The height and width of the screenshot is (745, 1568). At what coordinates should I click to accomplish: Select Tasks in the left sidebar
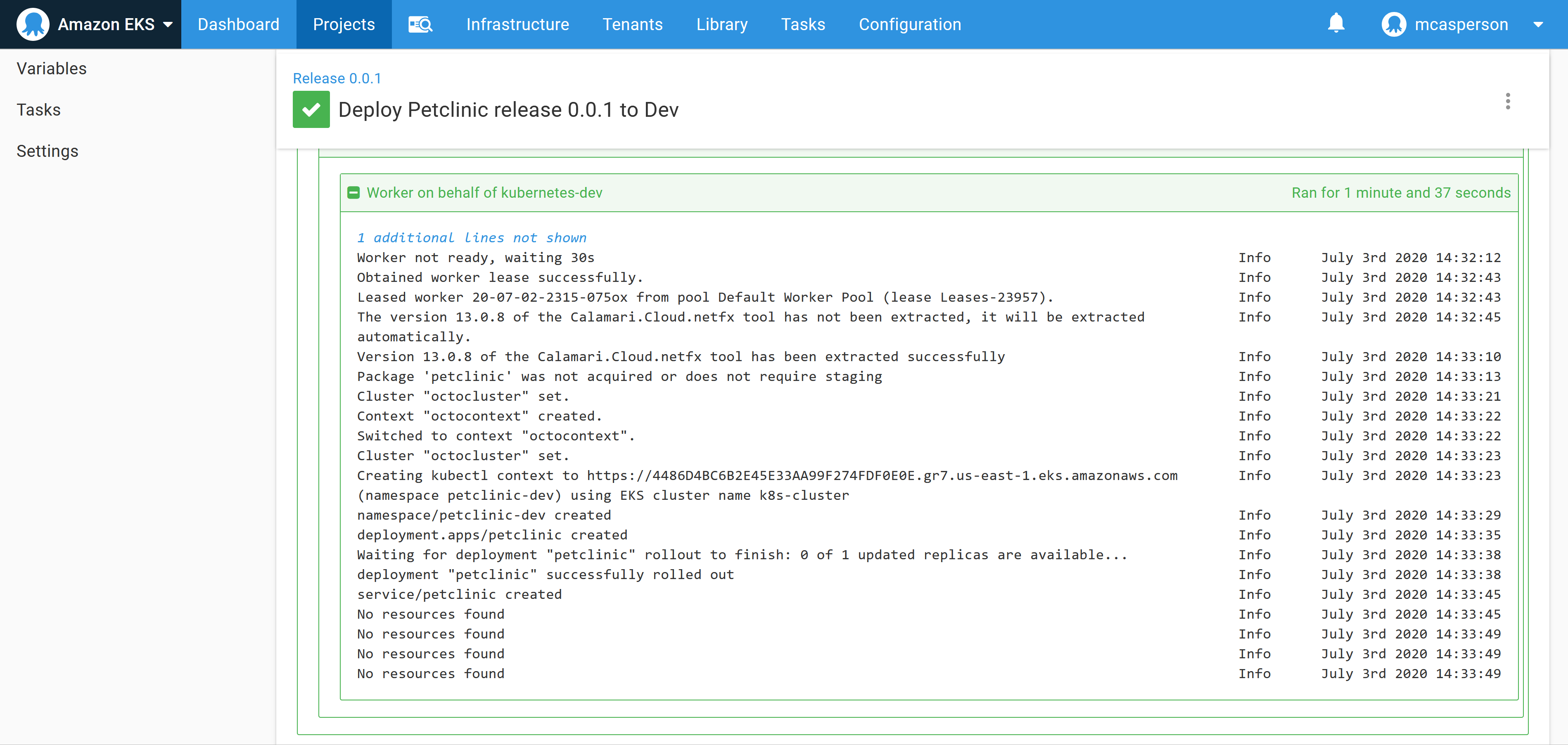click(38, 110)
